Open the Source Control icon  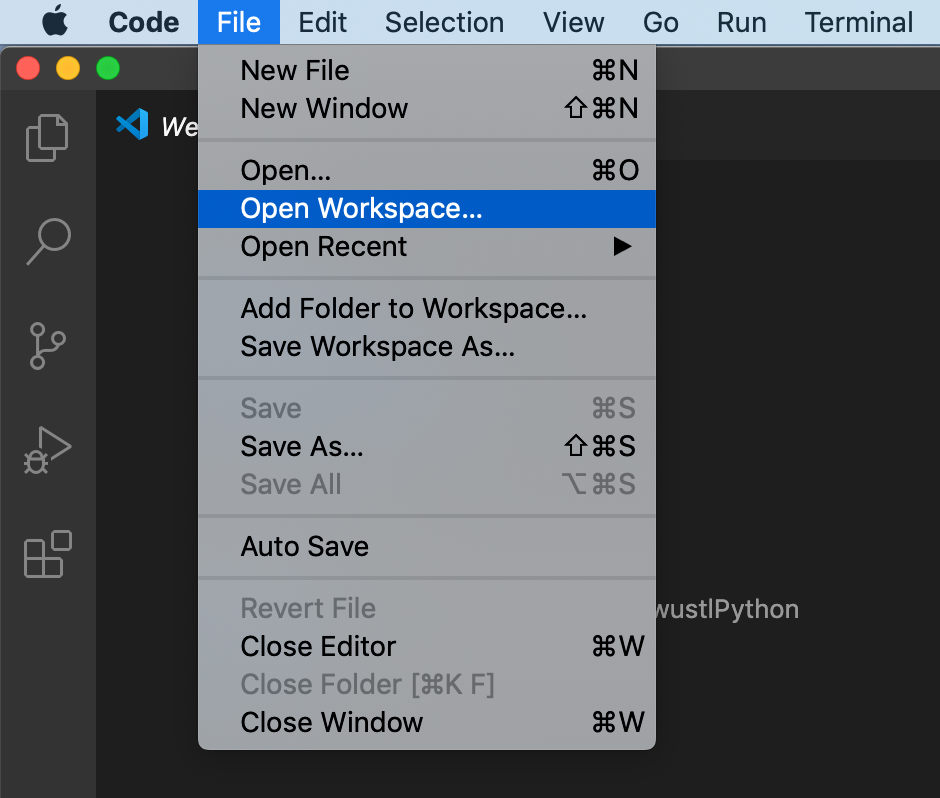tap(46, 345)
